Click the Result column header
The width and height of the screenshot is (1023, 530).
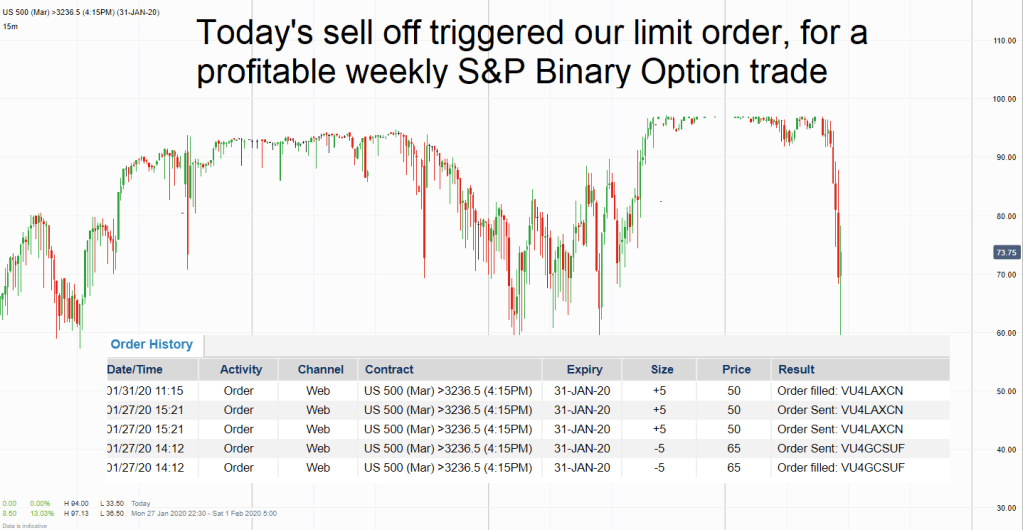[x=796, y=369]
